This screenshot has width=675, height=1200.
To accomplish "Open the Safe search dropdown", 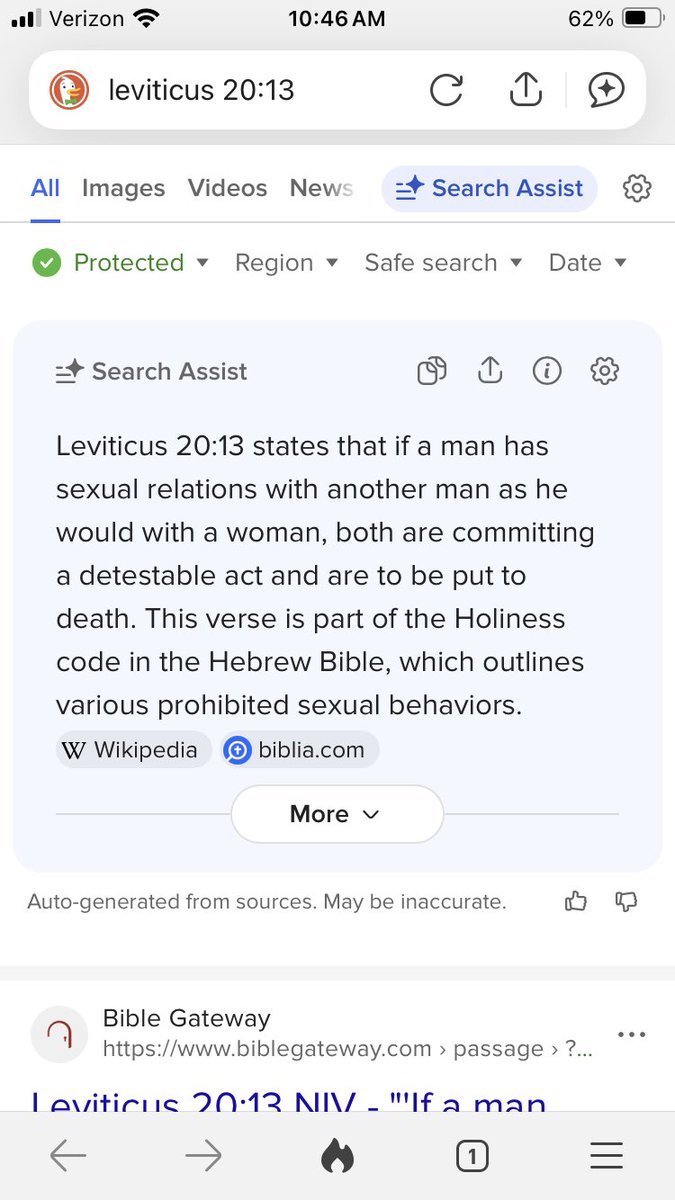I will pyautogui.click(x=443, y=263).
